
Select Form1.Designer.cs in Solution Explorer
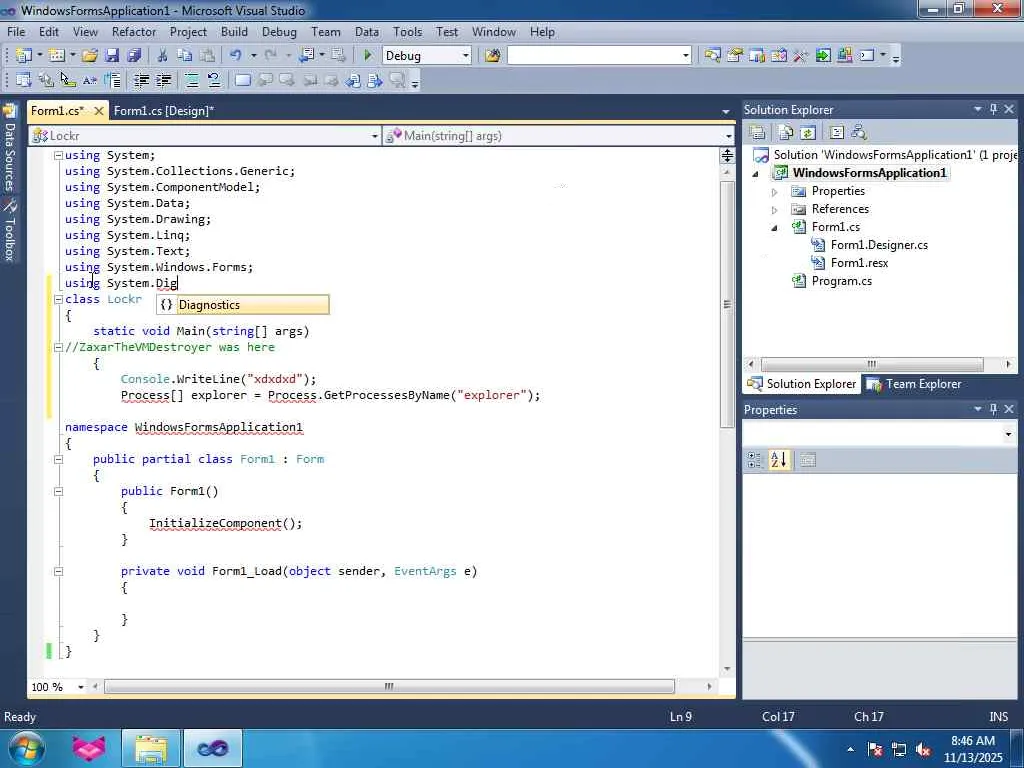pos(879,245)
